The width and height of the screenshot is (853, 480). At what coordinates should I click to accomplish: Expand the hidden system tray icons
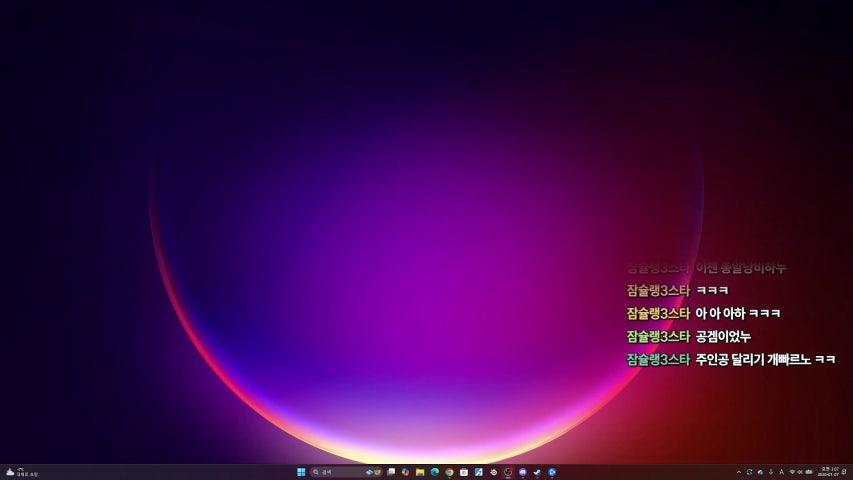pos(739,472)
